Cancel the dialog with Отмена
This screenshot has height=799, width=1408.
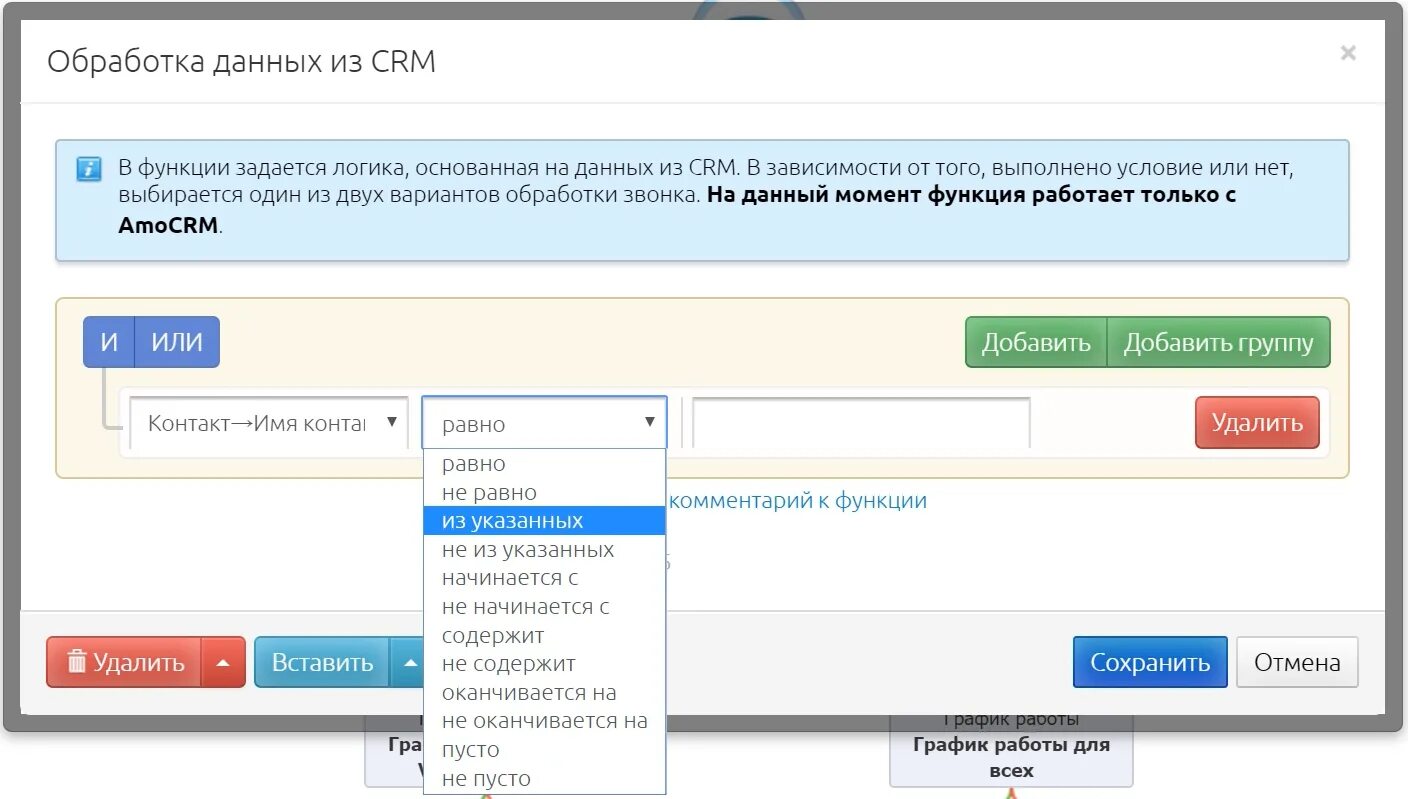(1297, 662)
